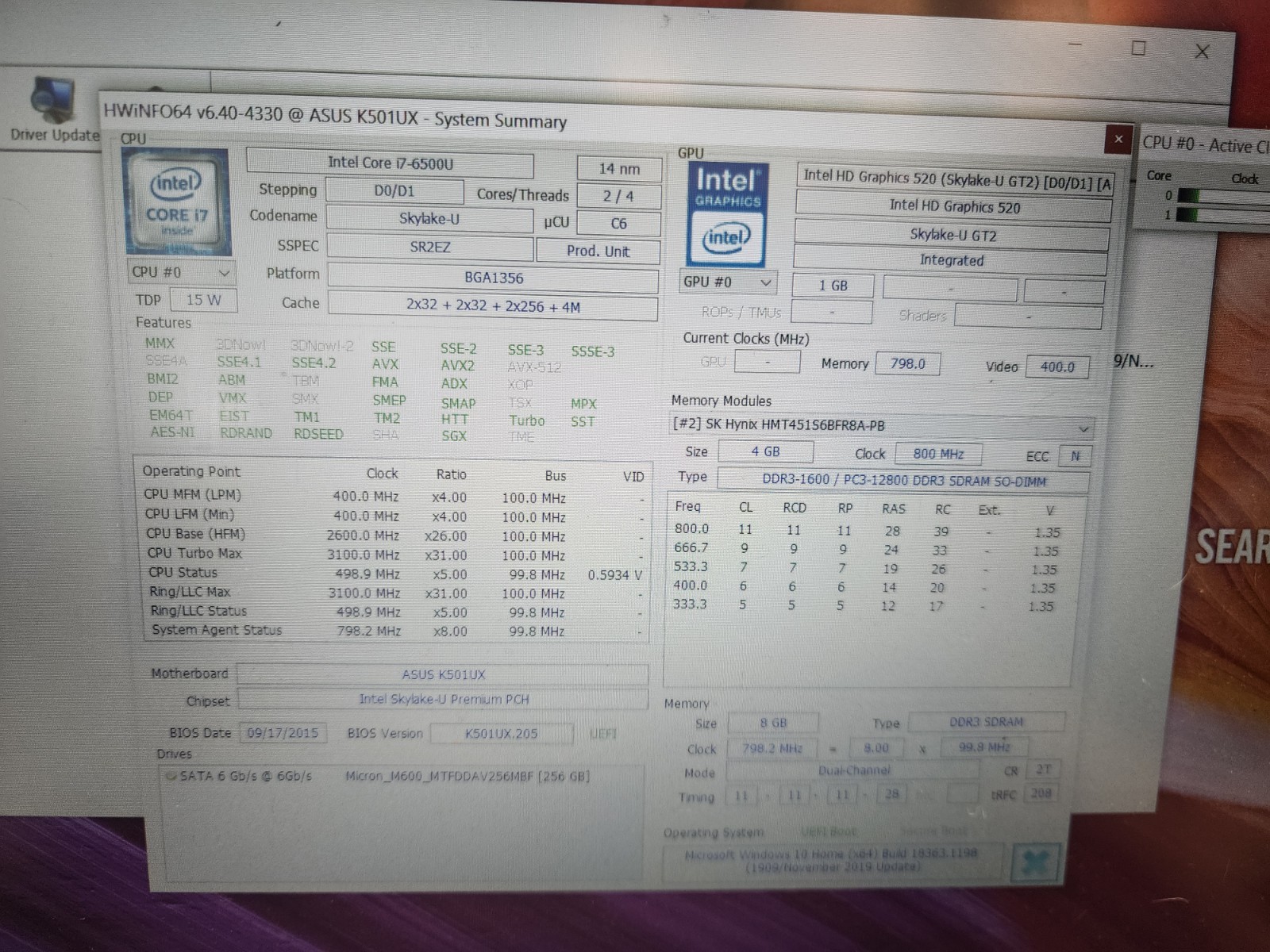The height and width of the screenshot is (952, 1270).
Task: Click the 798.0 GPU memory clock value
Action: pos(908,364)
